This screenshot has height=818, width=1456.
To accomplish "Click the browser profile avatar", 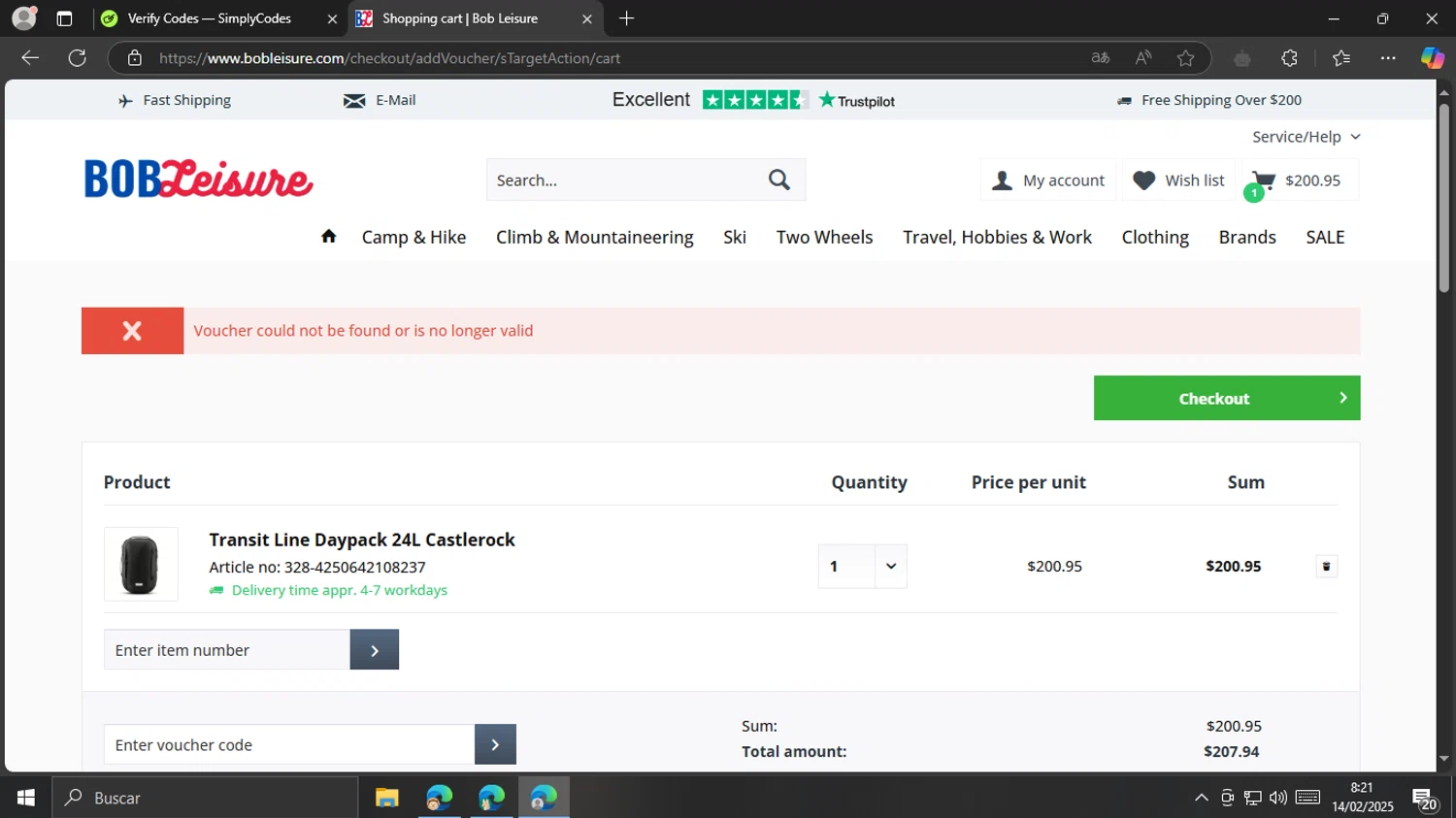I will [24, 18].
